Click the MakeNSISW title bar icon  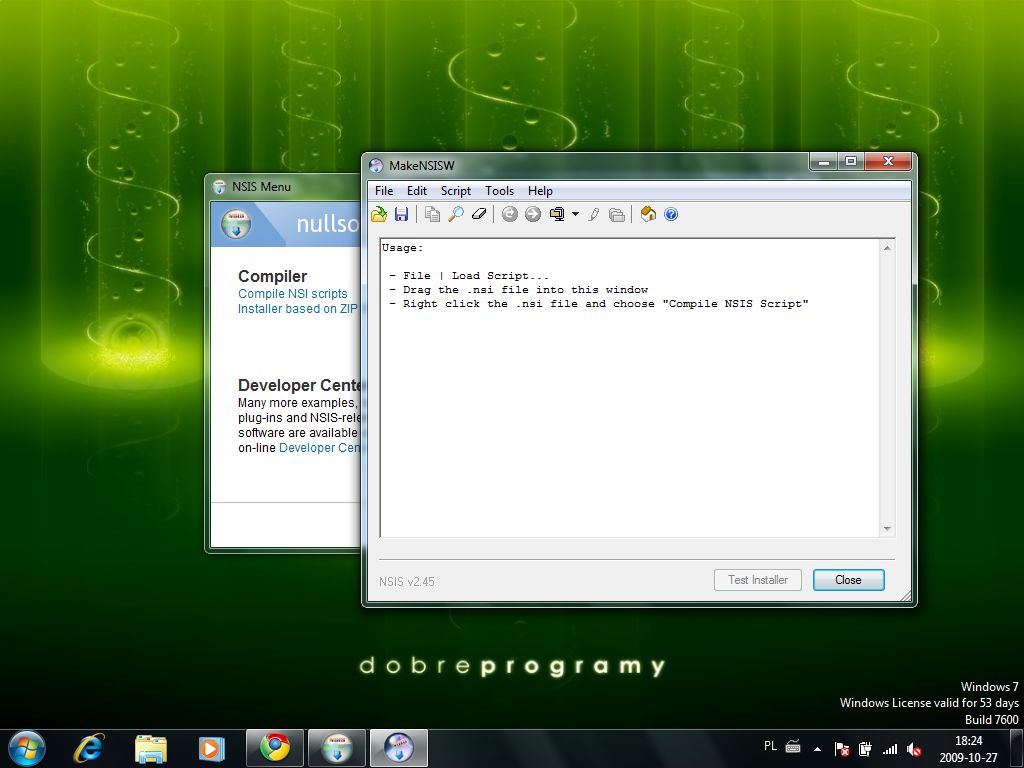[x=376, y=165]
